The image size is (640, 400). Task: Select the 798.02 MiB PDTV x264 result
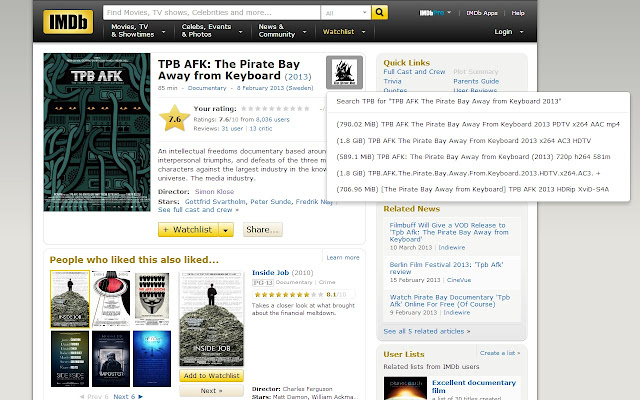pos(478,124)
